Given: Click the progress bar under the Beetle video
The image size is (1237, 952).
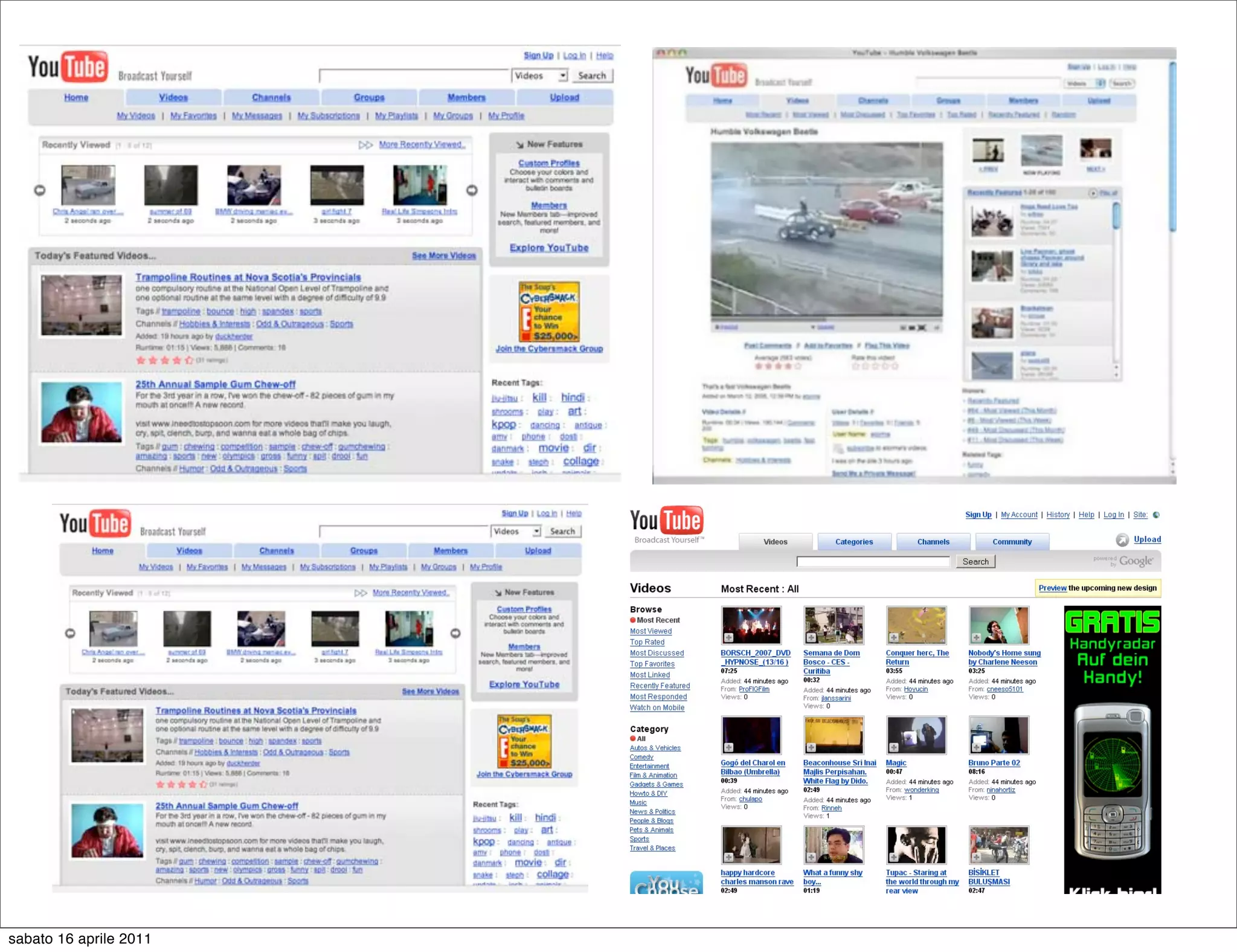Looking at the screenshot, I should coord(826,320).
